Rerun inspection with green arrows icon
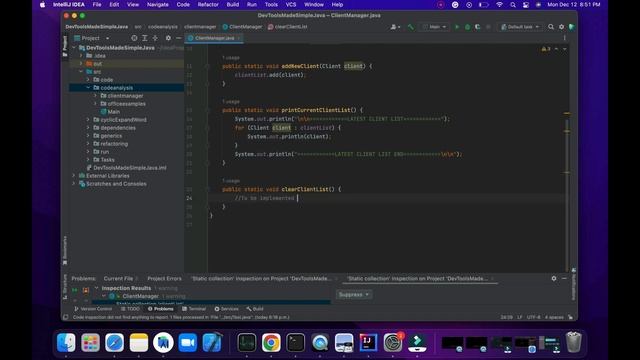640x360 pixels. [75, 290]
